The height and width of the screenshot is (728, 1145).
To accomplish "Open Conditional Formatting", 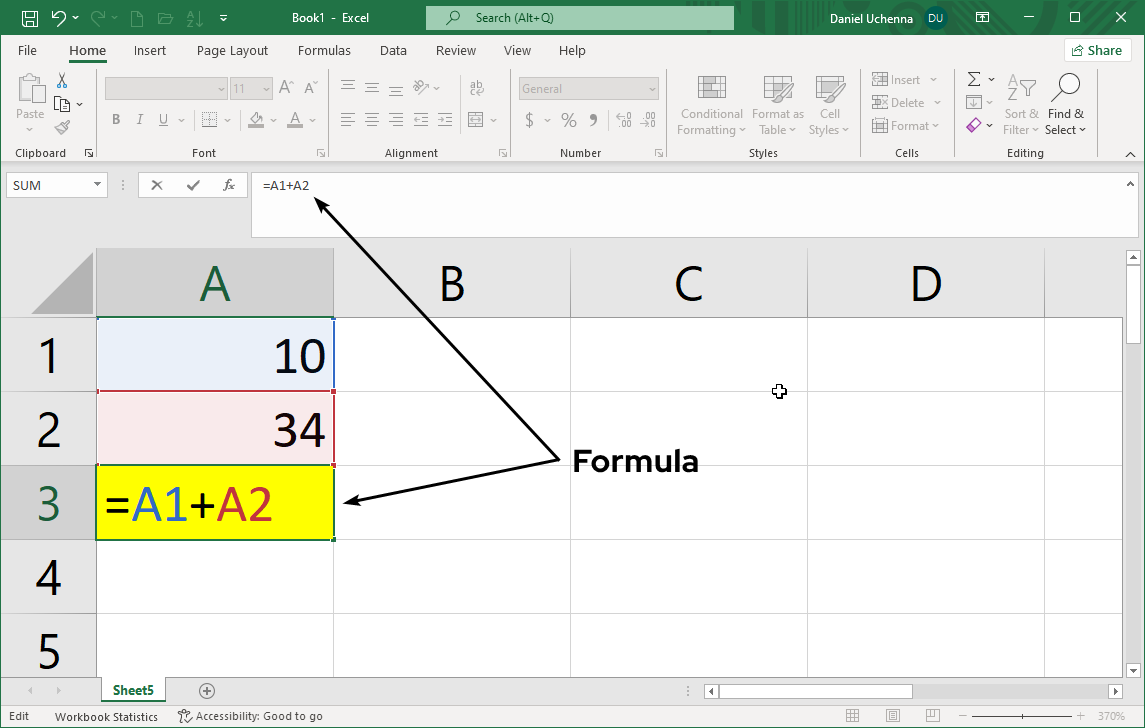I will [710, 104].
